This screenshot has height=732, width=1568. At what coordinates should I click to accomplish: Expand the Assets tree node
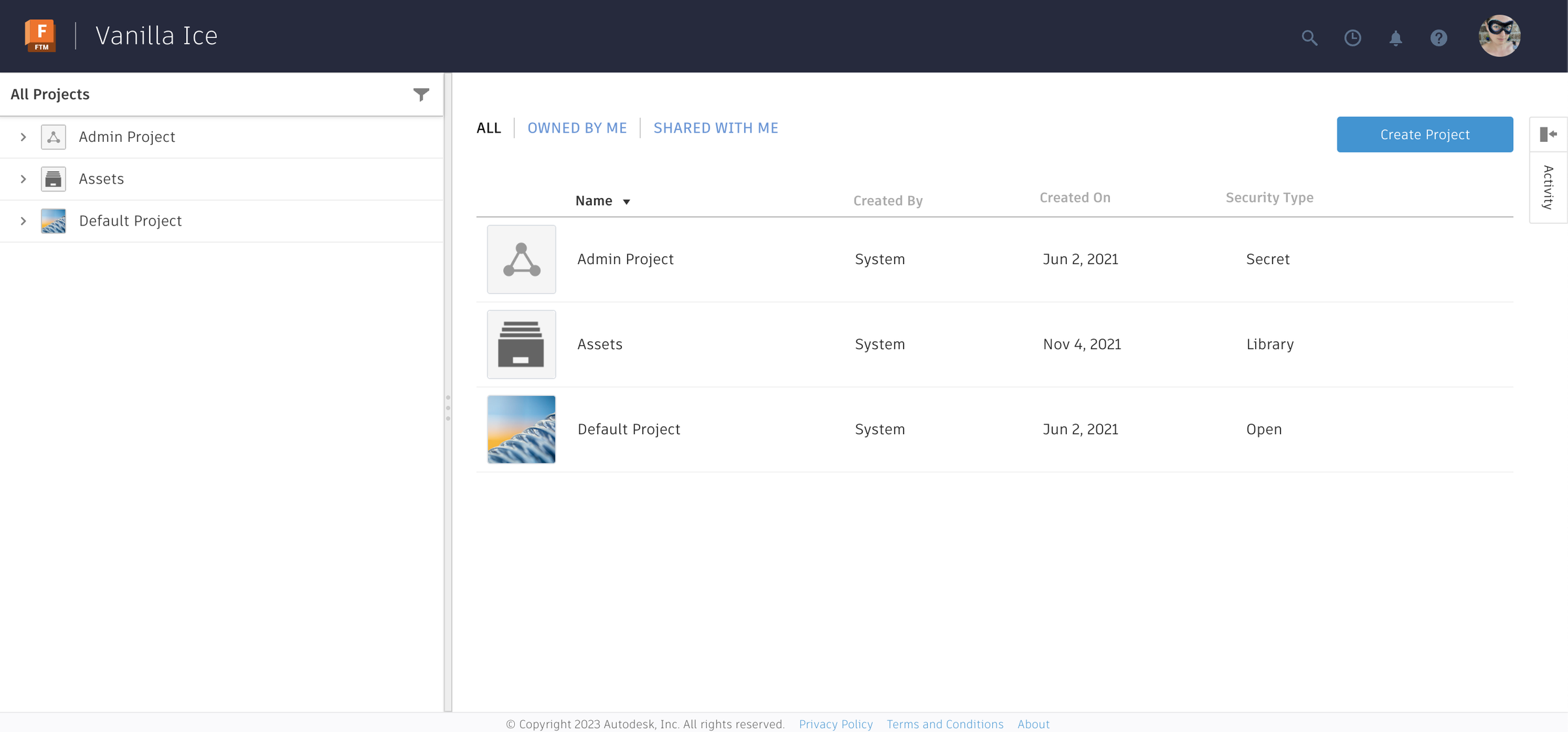pyautogui.click(x=24, y=179)
